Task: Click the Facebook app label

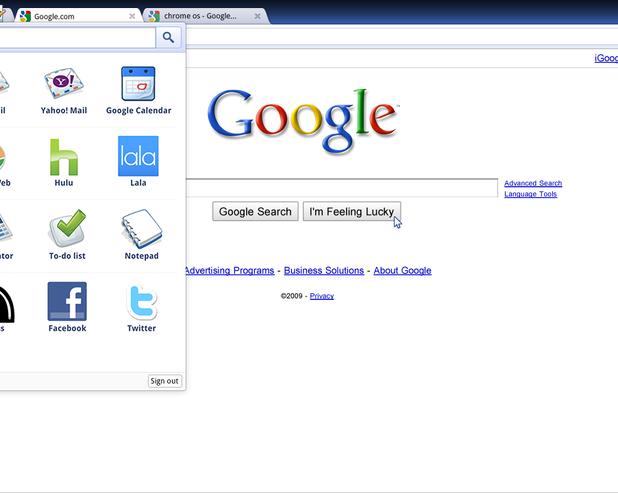Action: pyautogui.click(x=67, y=328)
